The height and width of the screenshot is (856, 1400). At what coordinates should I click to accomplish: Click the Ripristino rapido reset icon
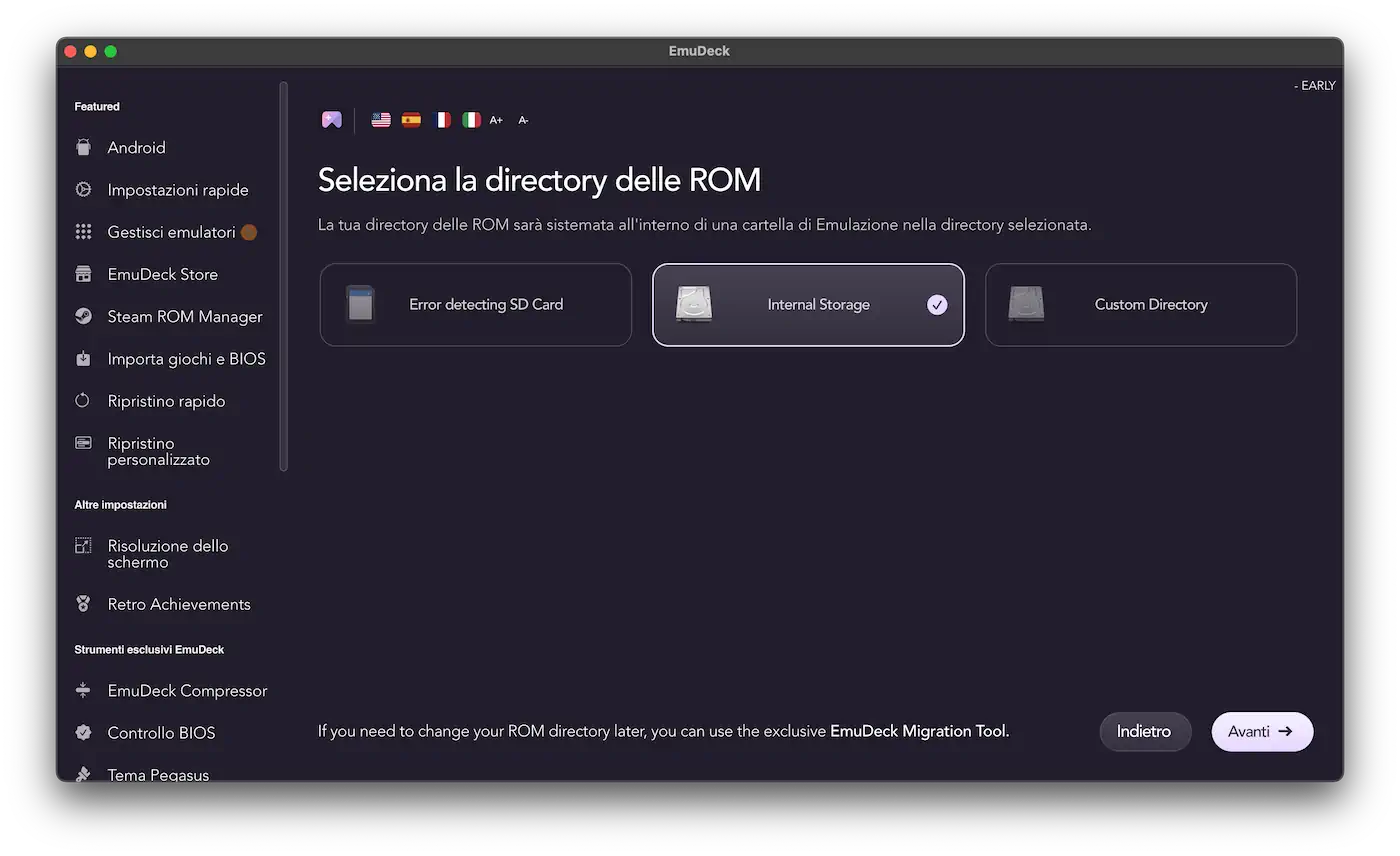coord(83,401)
